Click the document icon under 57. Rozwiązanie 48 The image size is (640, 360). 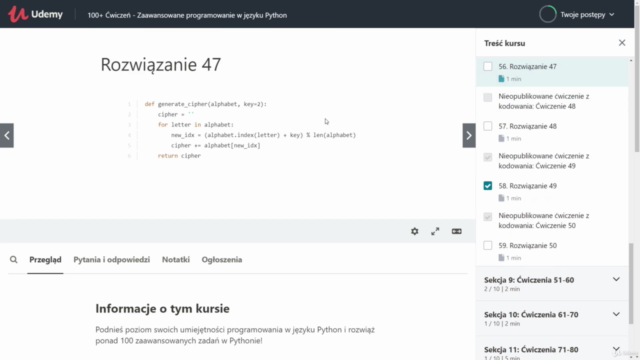coord(501,139)
